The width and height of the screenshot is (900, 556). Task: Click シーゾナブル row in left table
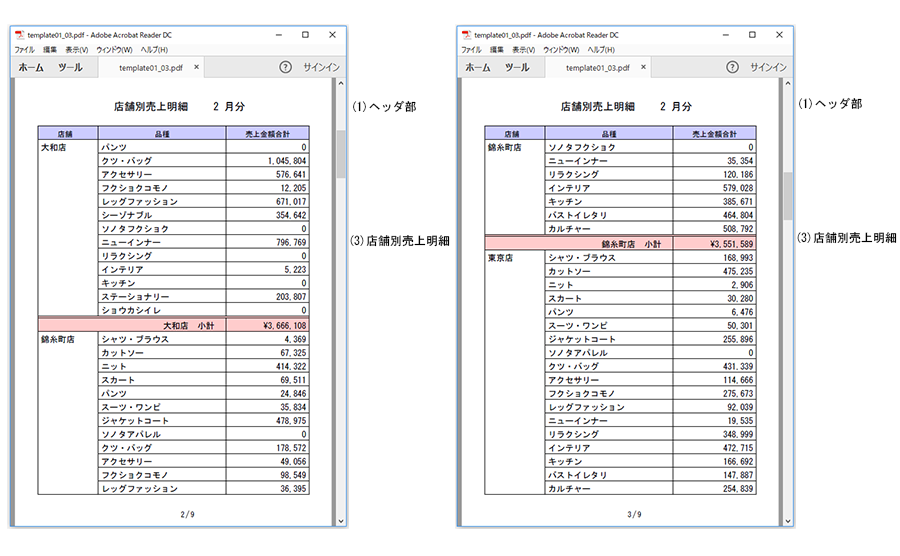click(204, 215)
